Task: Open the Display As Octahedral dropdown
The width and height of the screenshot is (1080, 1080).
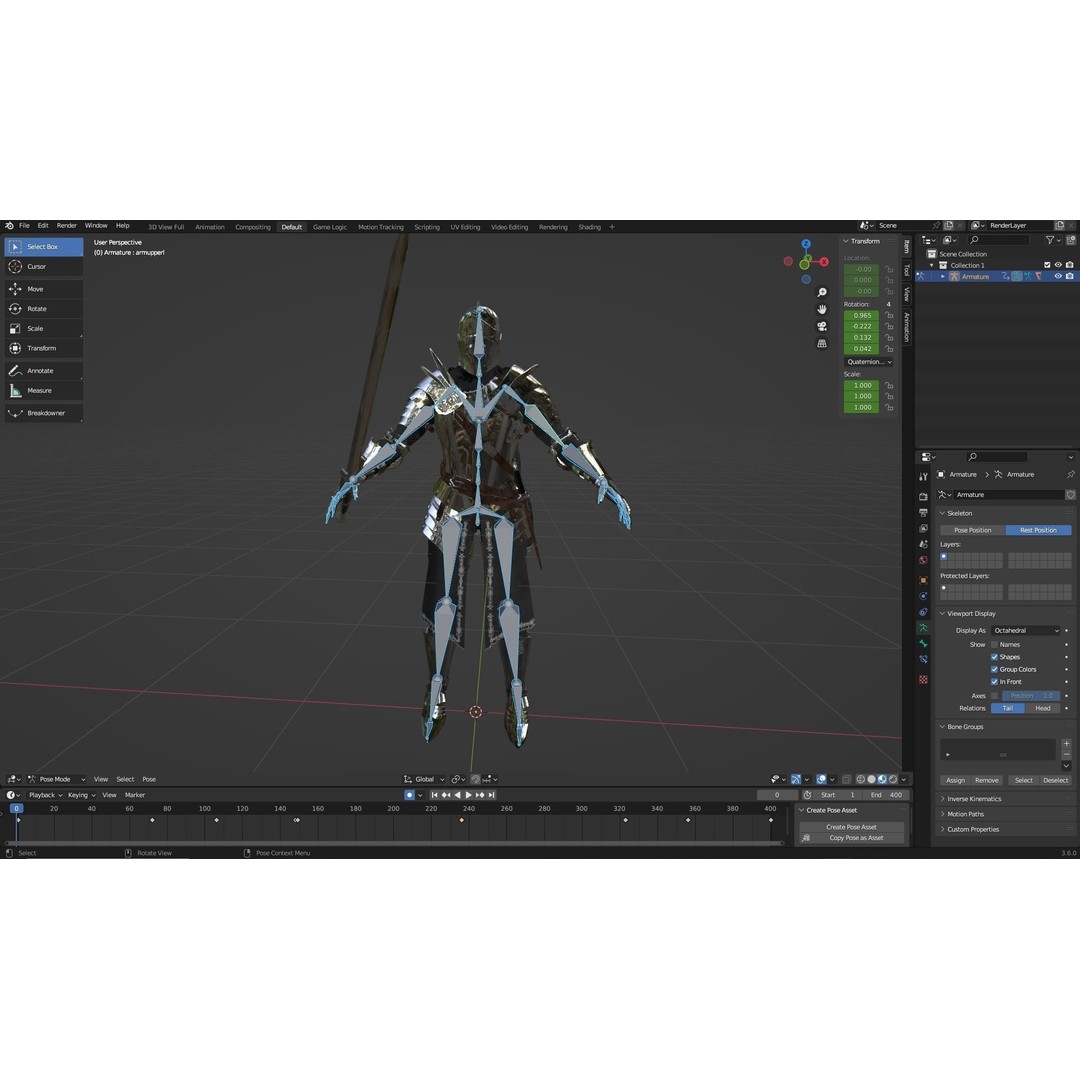Action: [1026, 630]
